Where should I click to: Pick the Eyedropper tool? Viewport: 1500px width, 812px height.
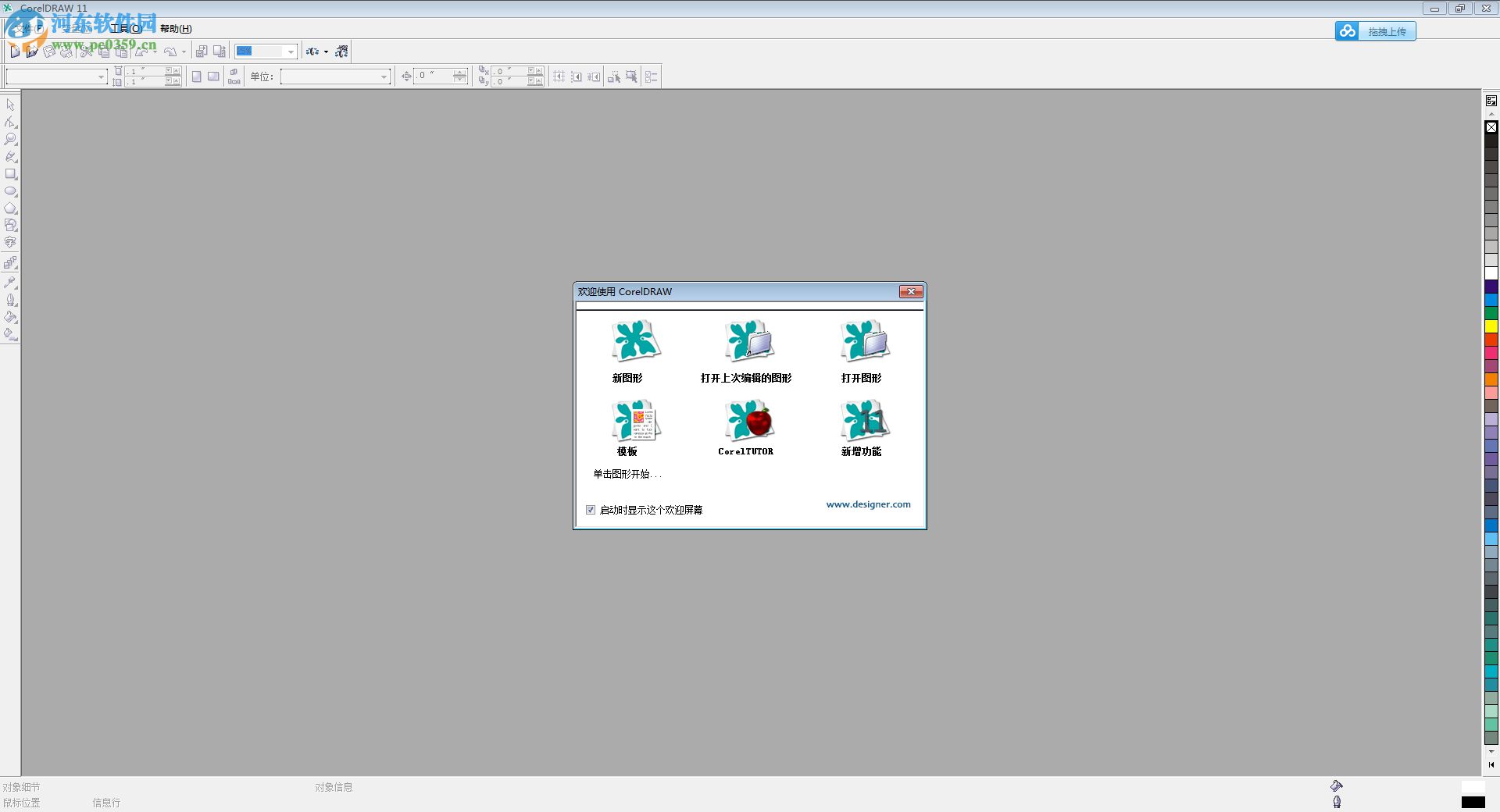click(x=10, y=282)
